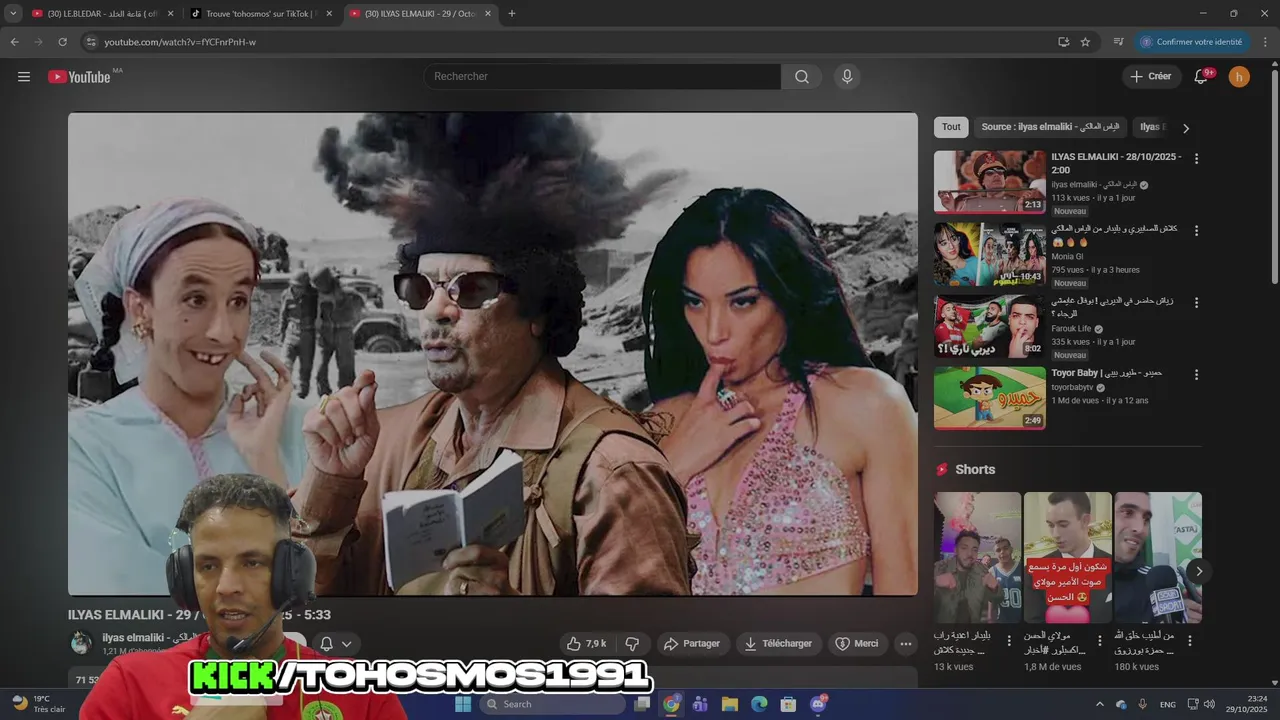The image size is (1280, 720).
Task: Open the ilyas elmaliki channel avatar
Action: pos(81,644)
